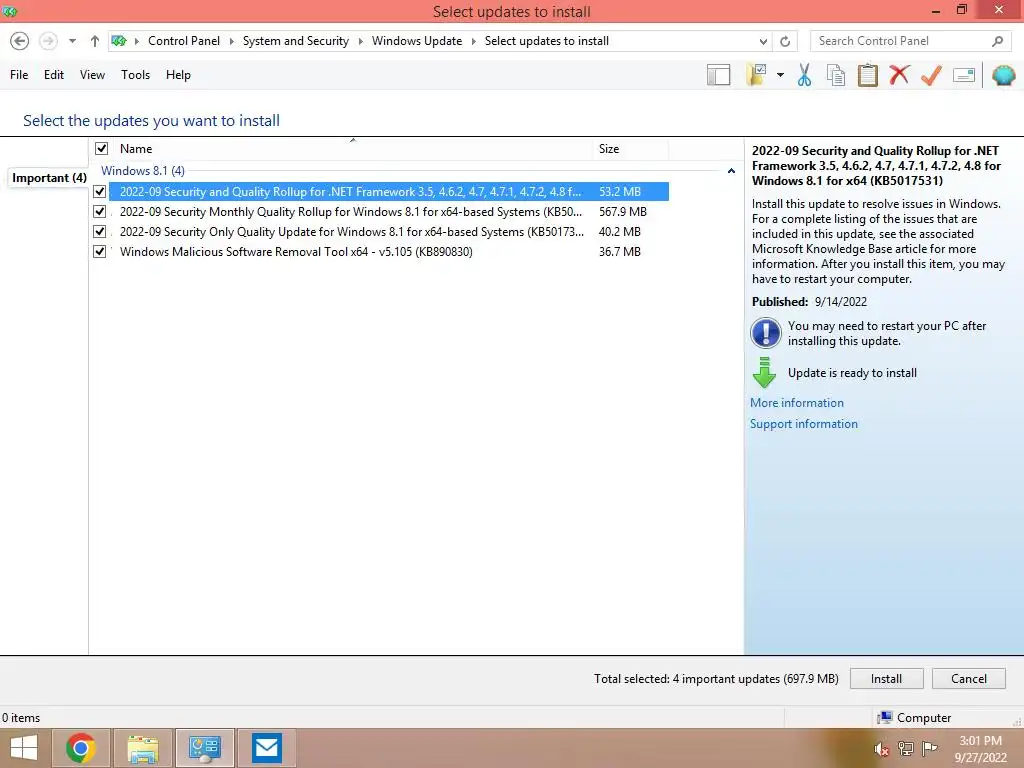Click the orange checkmark toolbar icon
Image resolution: width=1024 pixels, height=768 pixels.
pos(931,75)
